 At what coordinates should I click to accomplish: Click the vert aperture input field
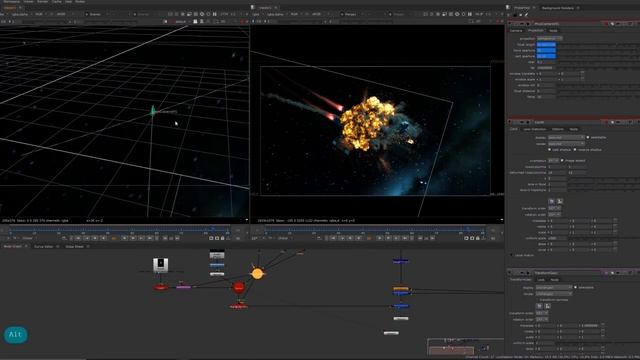click(546, 56)
